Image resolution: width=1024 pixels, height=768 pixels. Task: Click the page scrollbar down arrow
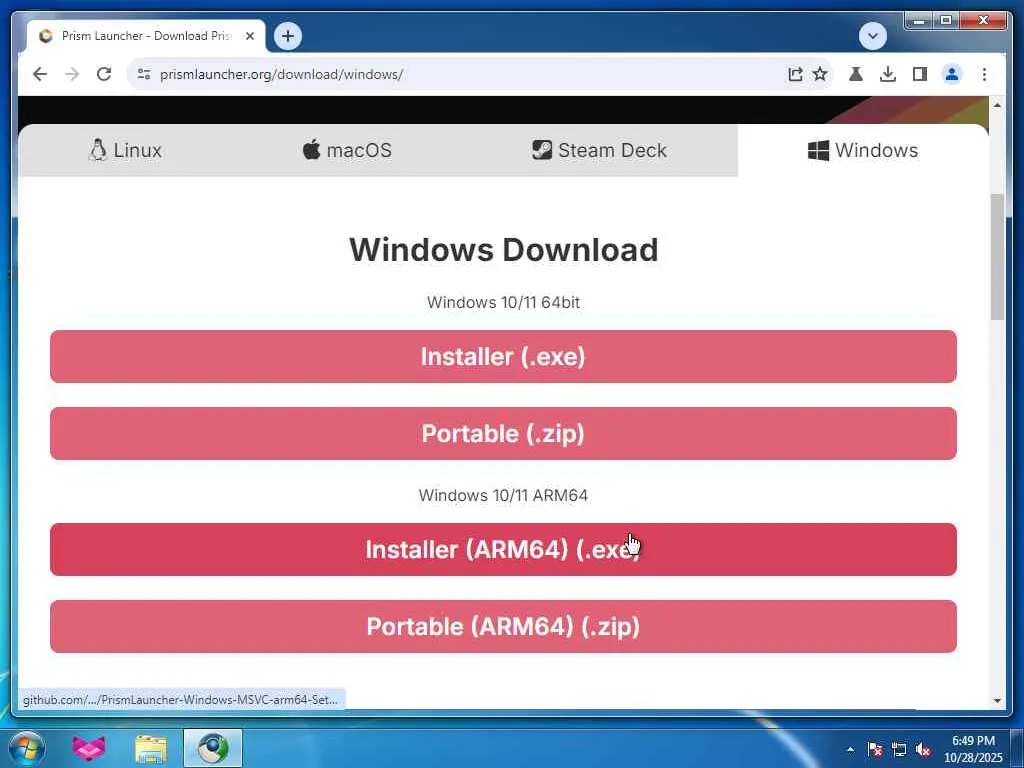tap(997, 701)
